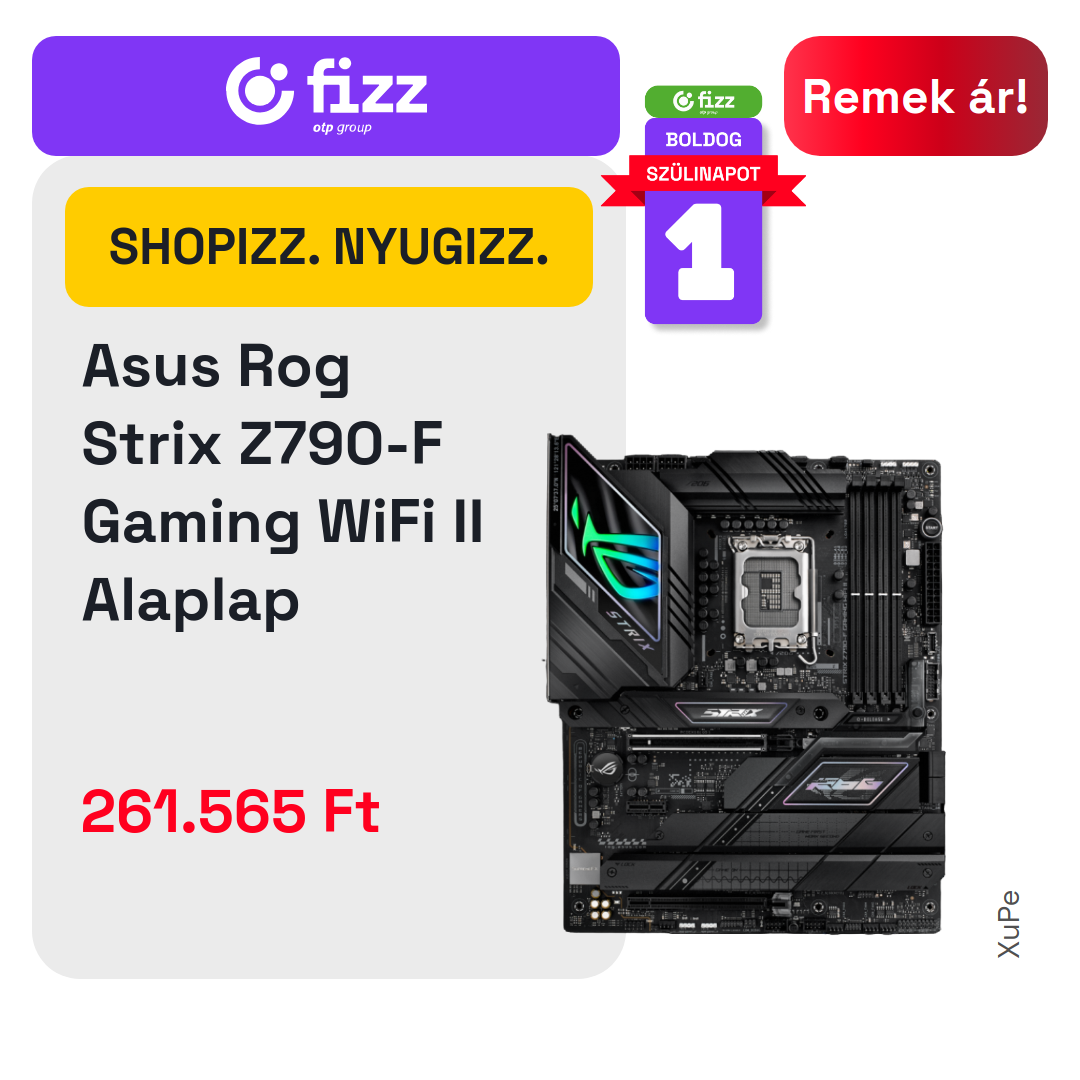Click the Remek ár! red button
The width and height of the screenshot is (1080, 1080).
pyautogui.click(x=915, y=96)
